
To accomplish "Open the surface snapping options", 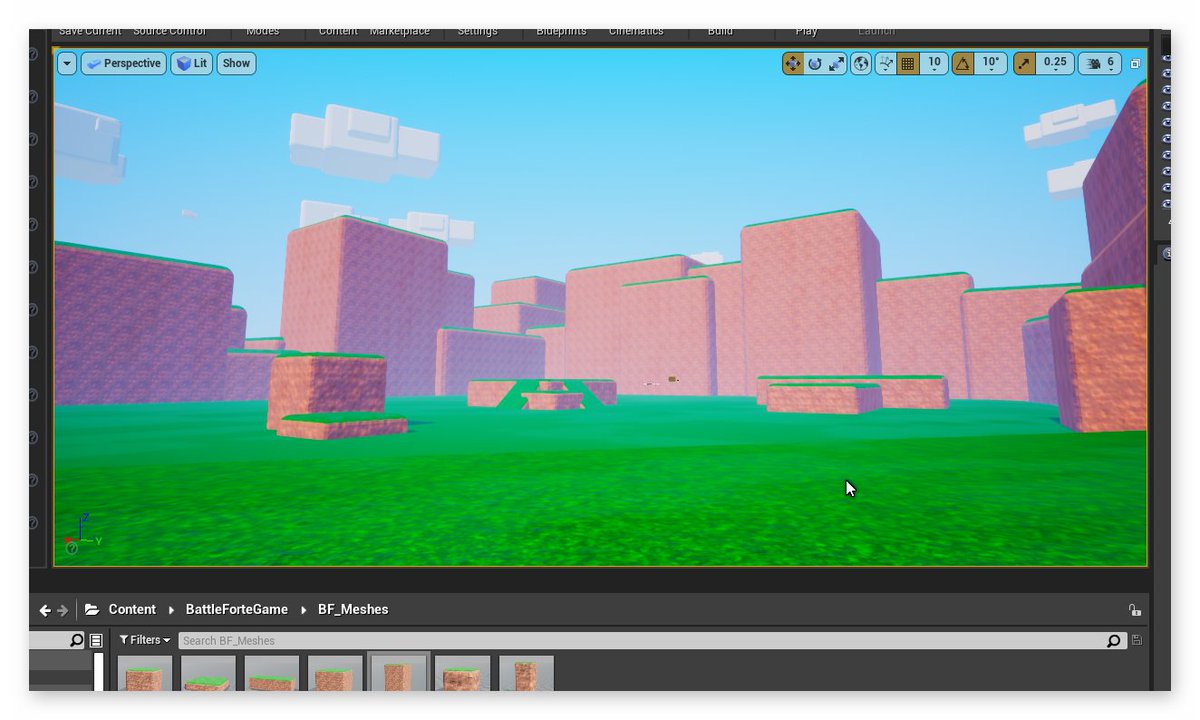I will point(886,64).
